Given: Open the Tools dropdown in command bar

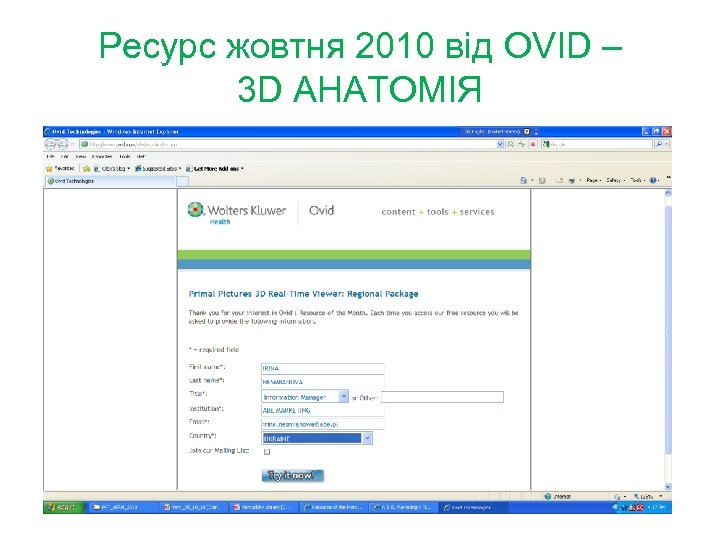Looking at the screenshot, I should coord(638,180).
